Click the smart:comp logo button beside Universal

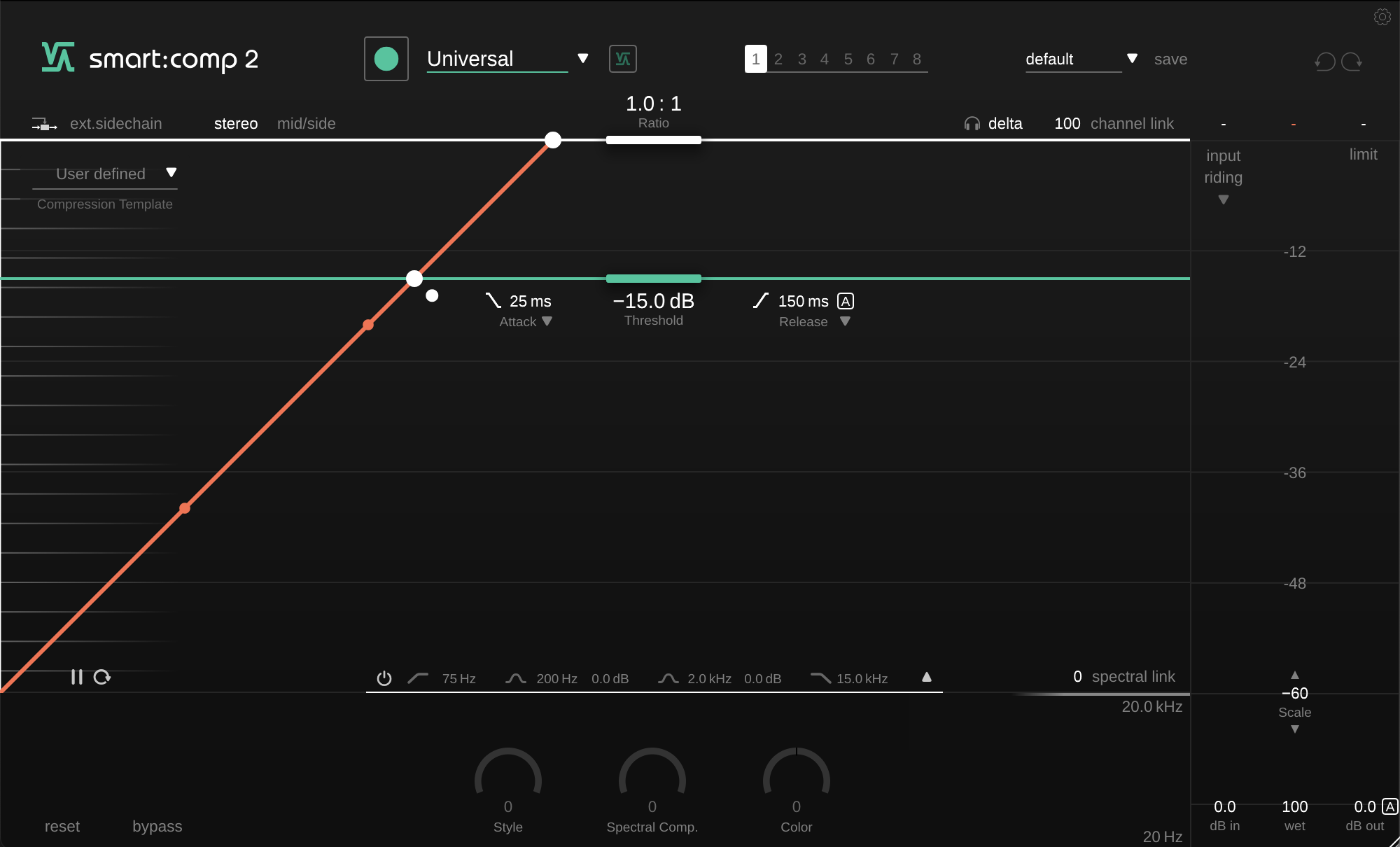(x=622, y=59)
